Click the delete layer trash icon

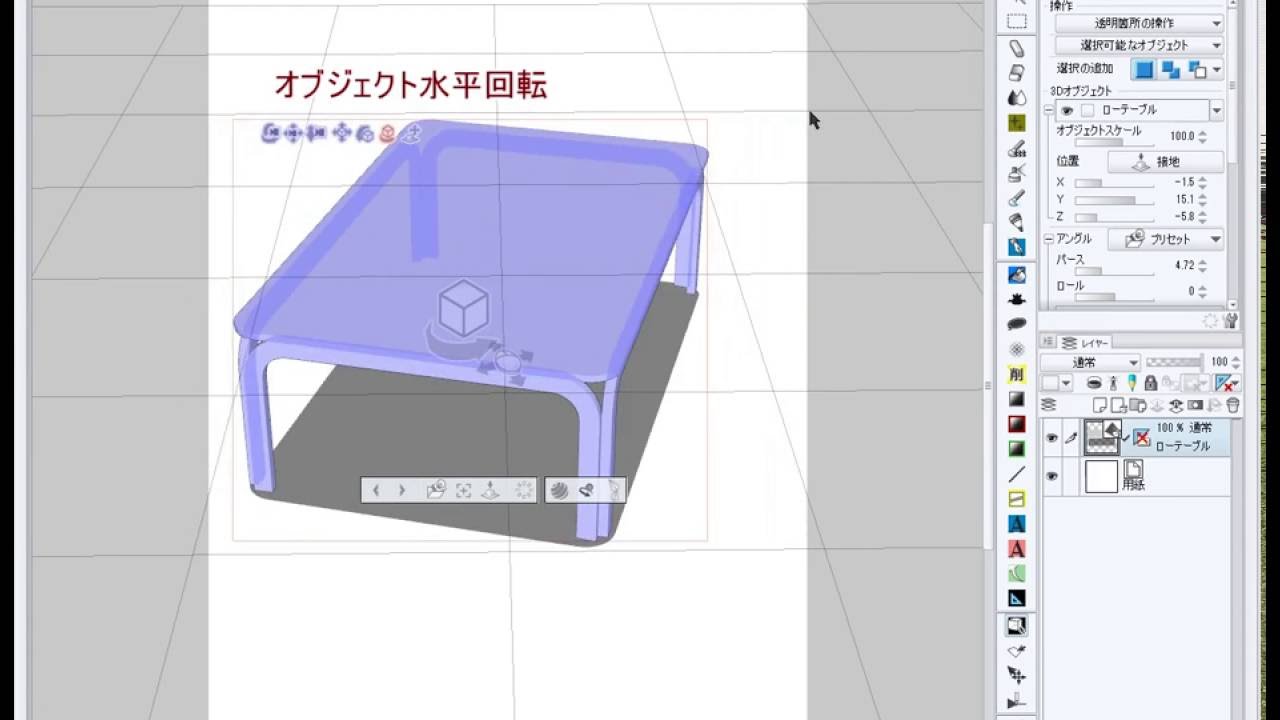pos(1233,405)
